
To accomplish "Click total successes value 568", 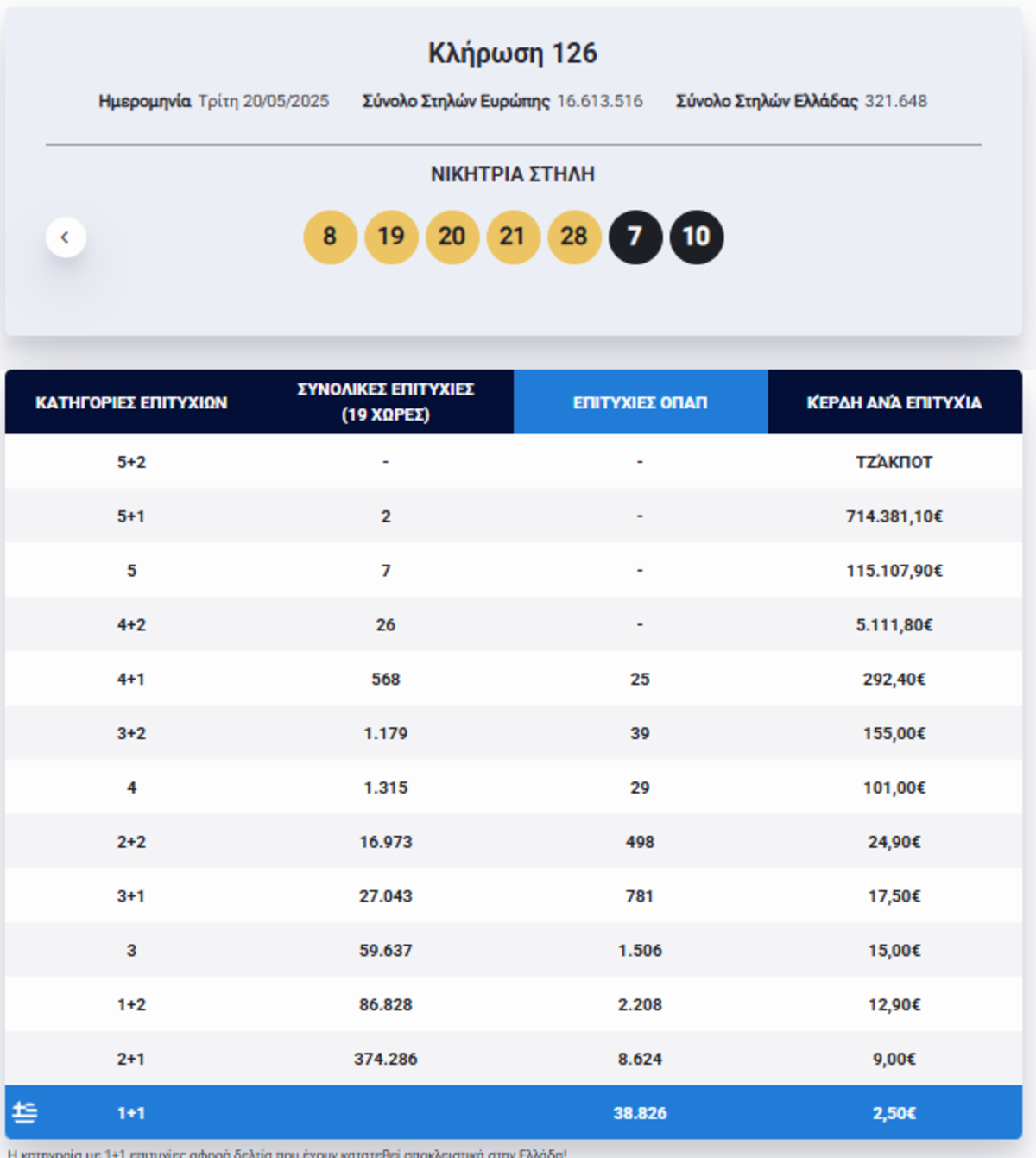I will pyautogui.click(x=386, y=680).
